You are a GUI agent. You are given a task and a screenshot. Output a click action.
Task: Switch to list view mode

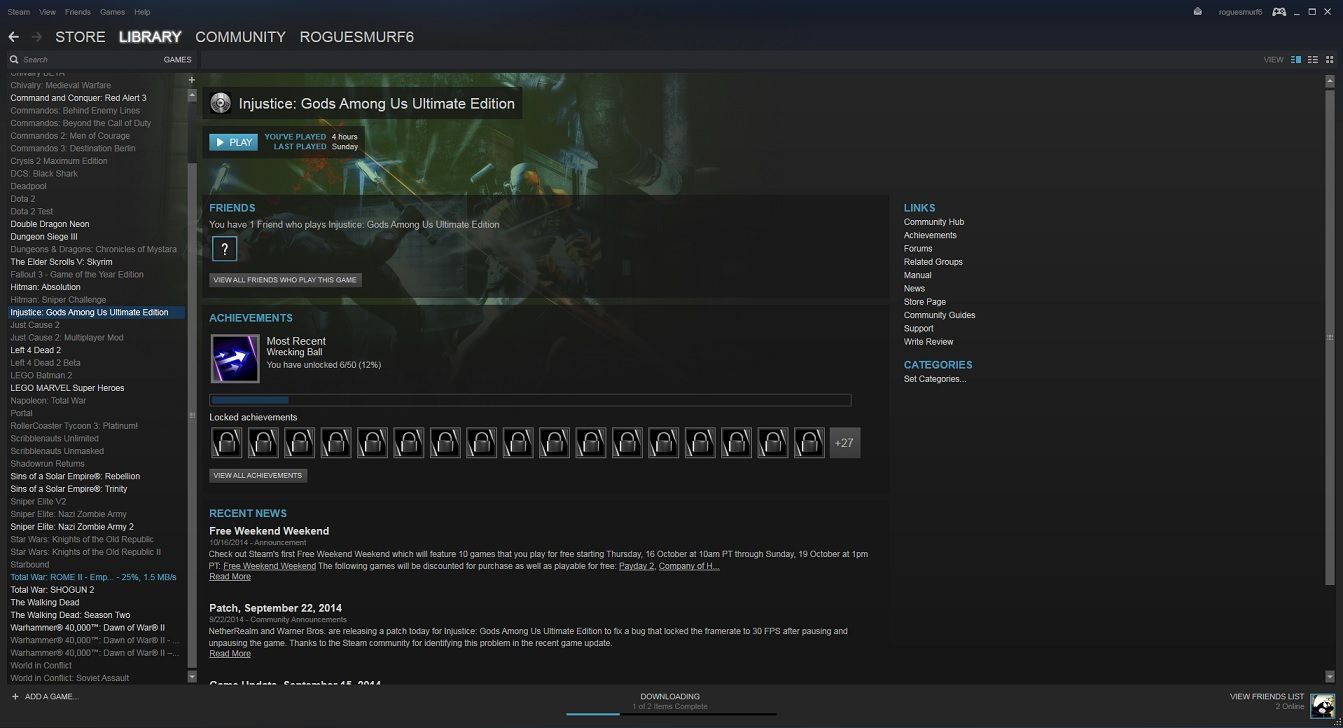[1313, 60]
